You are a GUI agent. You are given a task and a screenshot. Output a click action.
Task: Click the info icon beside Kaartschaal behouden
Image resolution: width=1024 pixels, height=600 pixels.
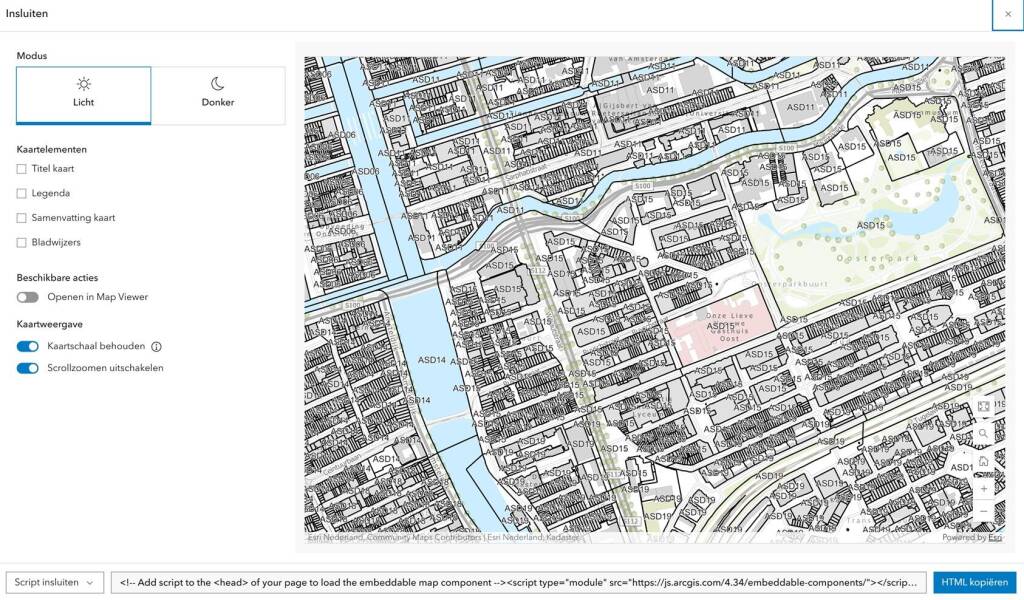pyautogui.click(x=156, y=347)
